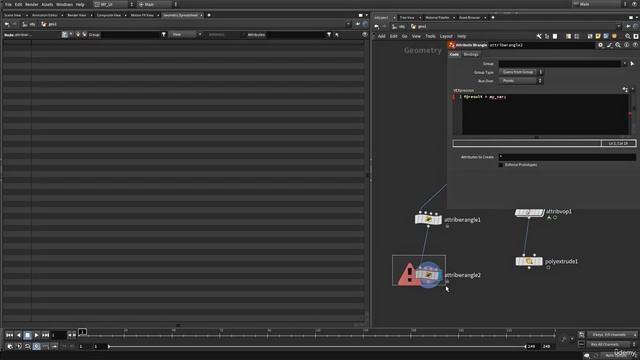
Task: Add a new pane tab in left pane
Action: (x=209, y=15)
